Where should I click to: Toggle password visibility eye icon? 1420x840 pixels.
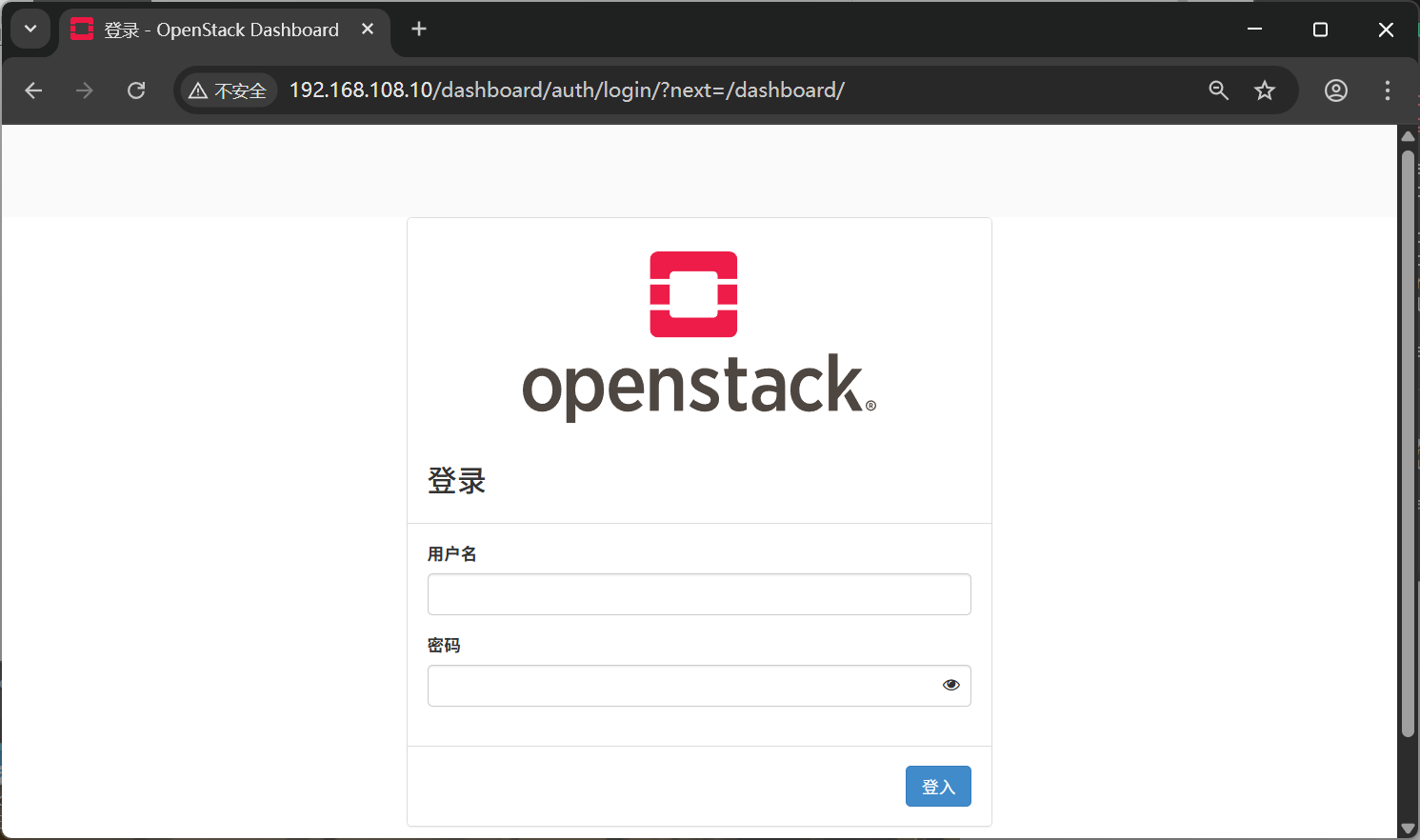coord(950,685)
